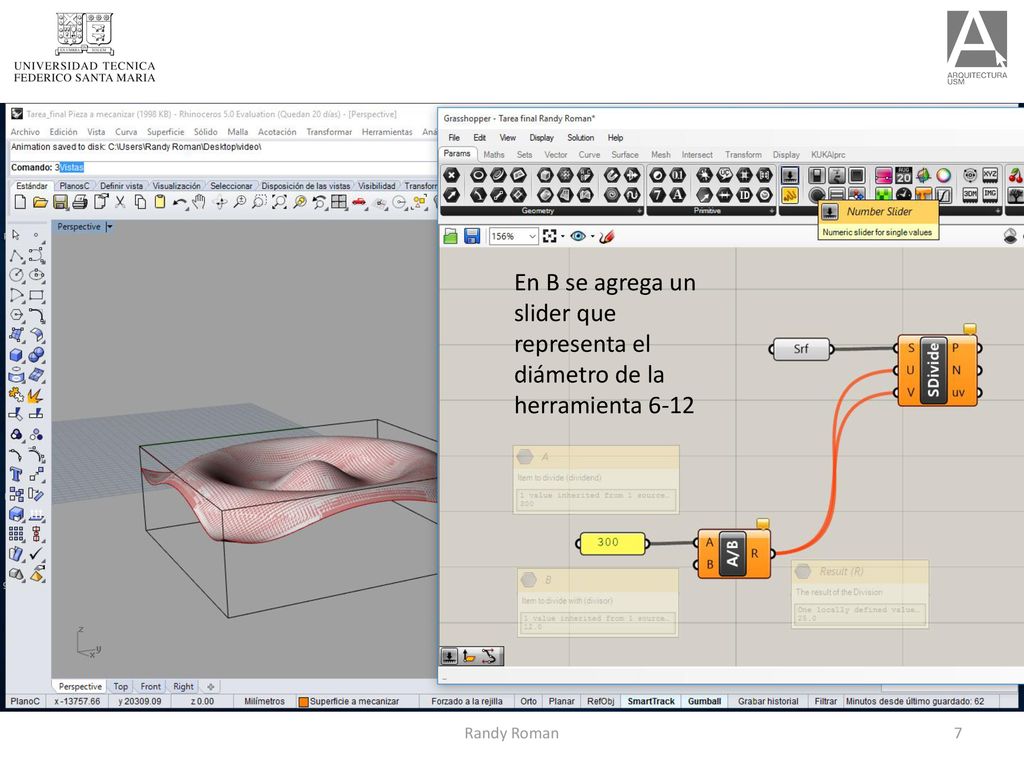Toggle RefObj in Rhino status bar

600,701
